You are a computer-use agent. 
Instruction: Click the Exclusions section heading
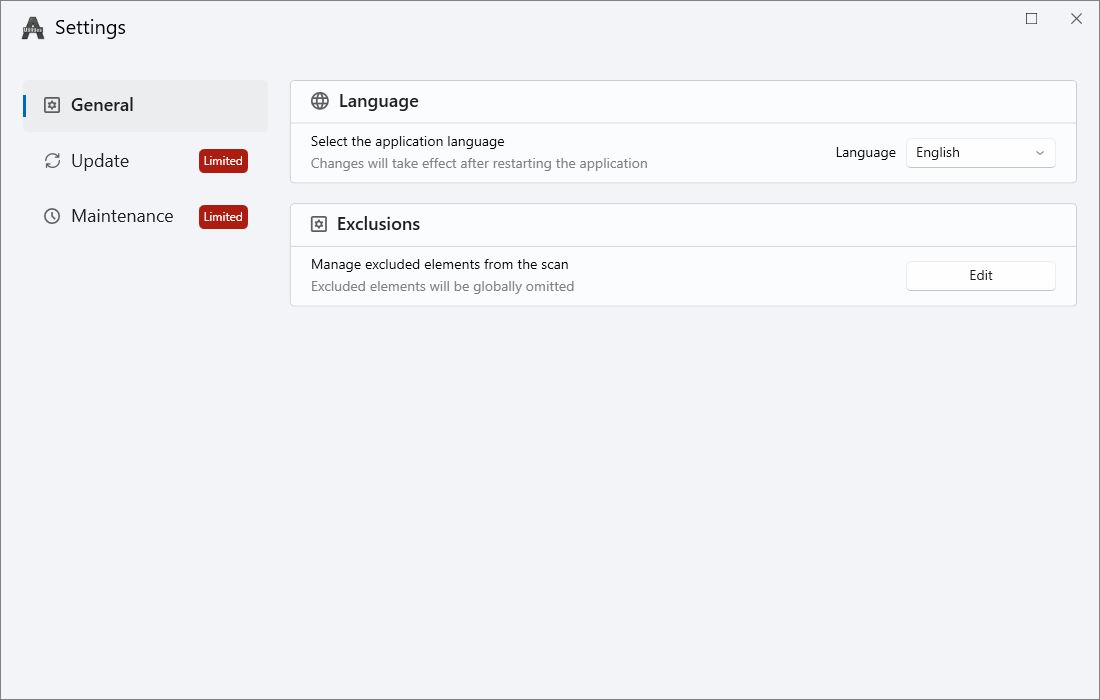click(x=378, y=224)
